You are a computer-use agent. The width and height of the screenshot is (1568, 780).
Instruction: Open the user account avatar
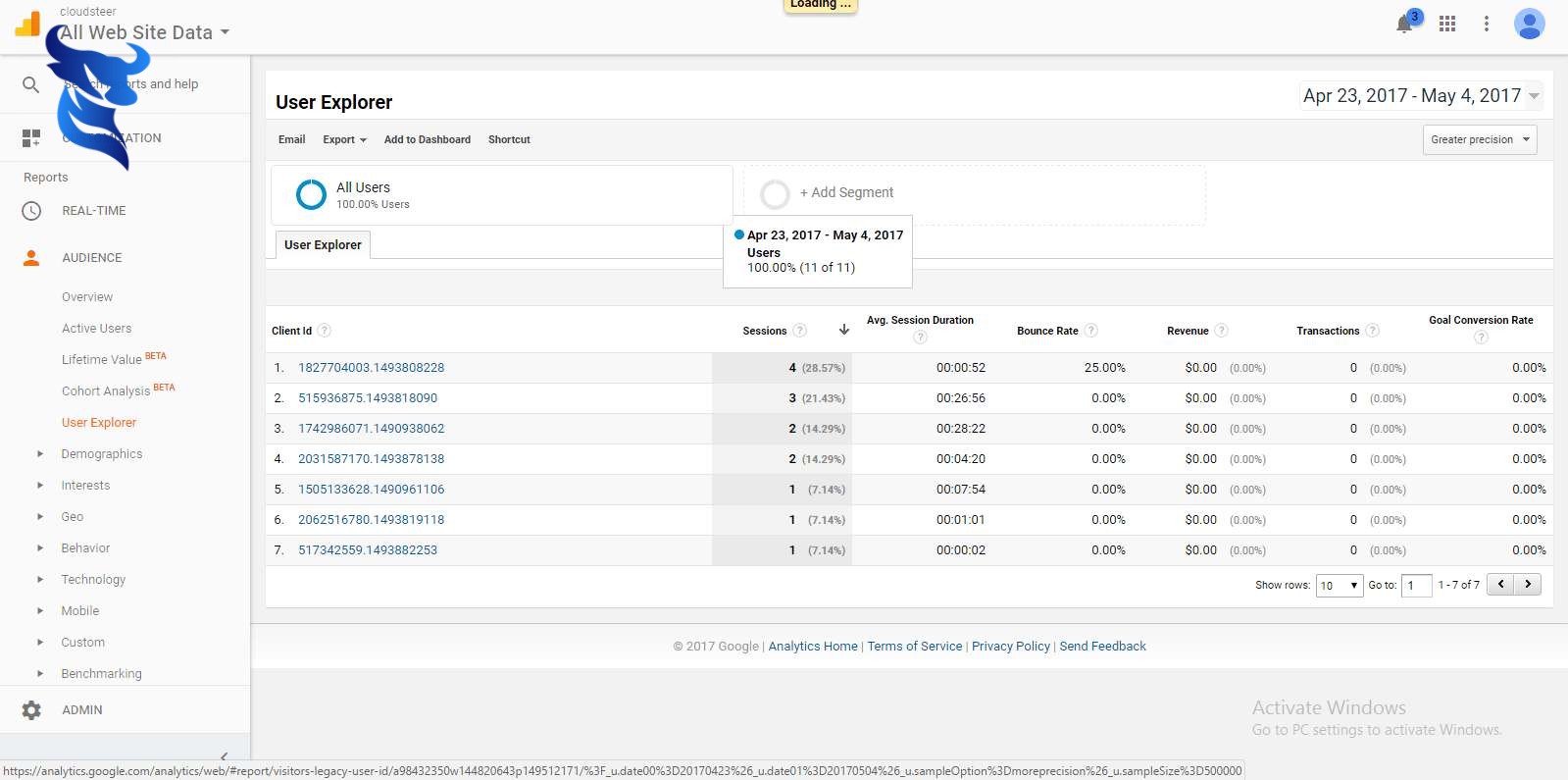click(x=1529, y=24)
